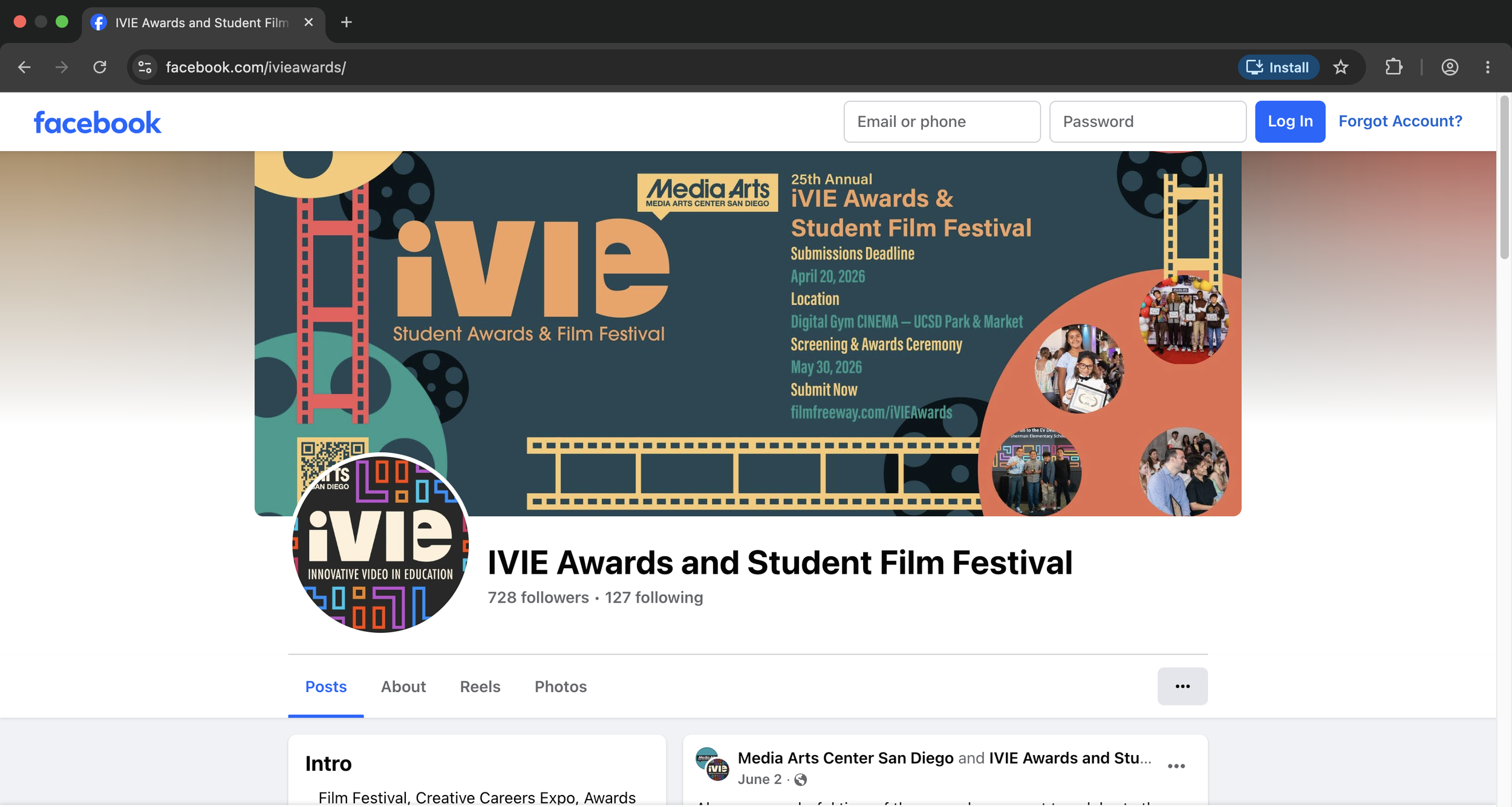Switch to the Reels tab
Screen dimensions: 1512x807
point(480,687)
